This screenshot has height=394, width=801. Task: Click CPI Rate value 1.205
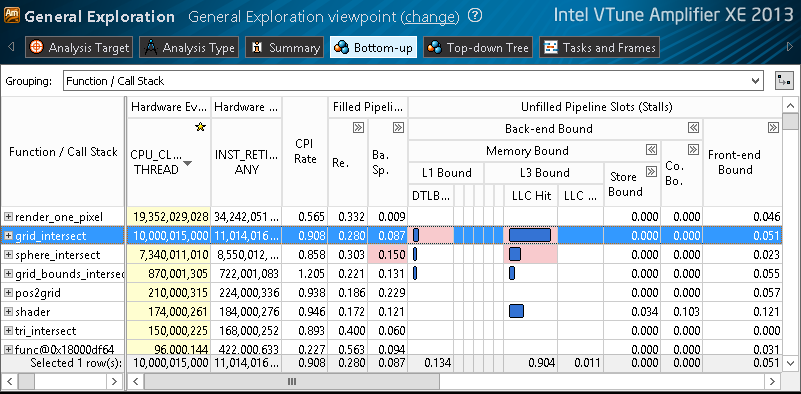pyautogui.click(x=305, y=273)
